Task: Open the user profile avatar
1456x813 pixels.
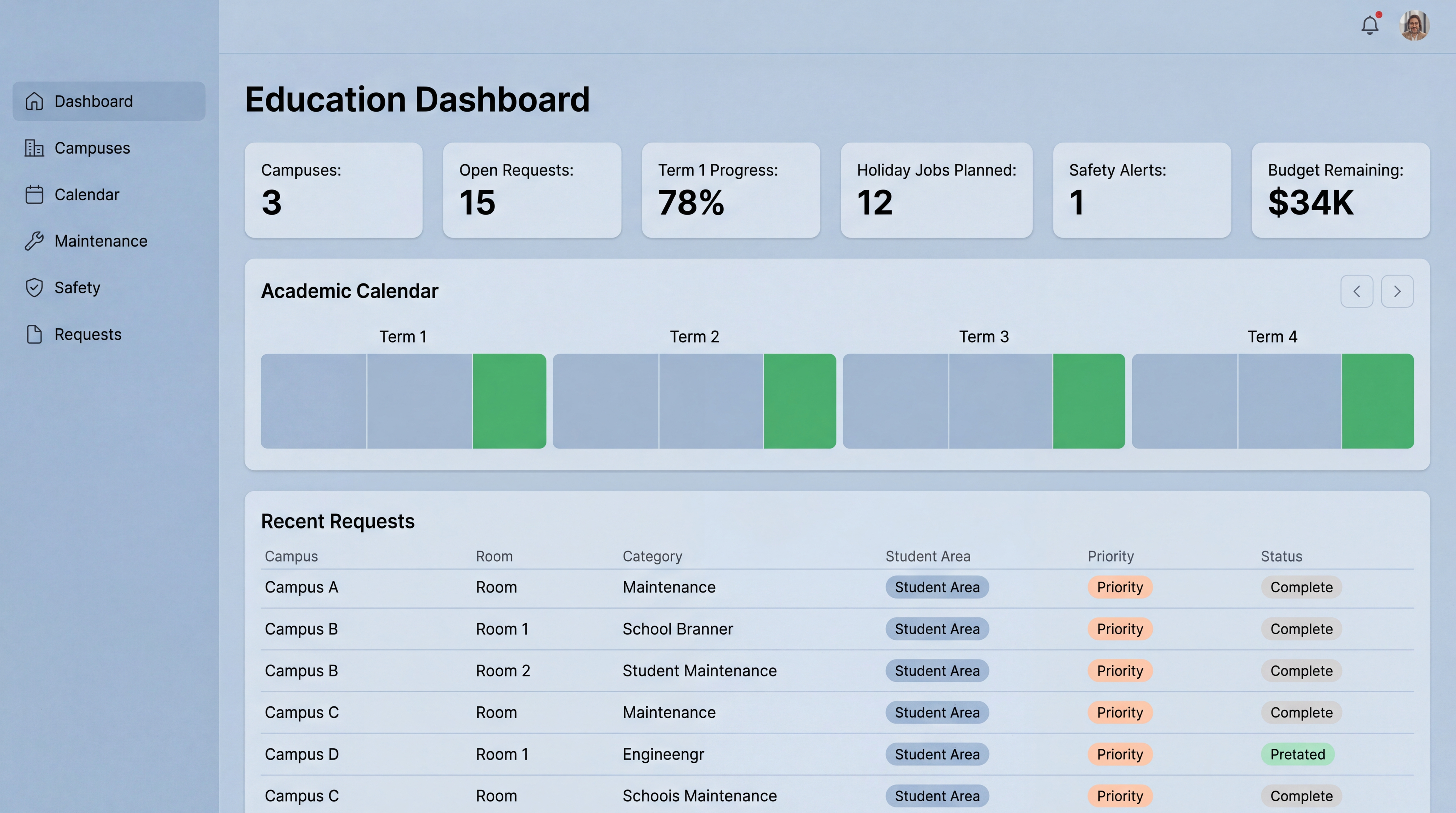Action: point(1414,25)
